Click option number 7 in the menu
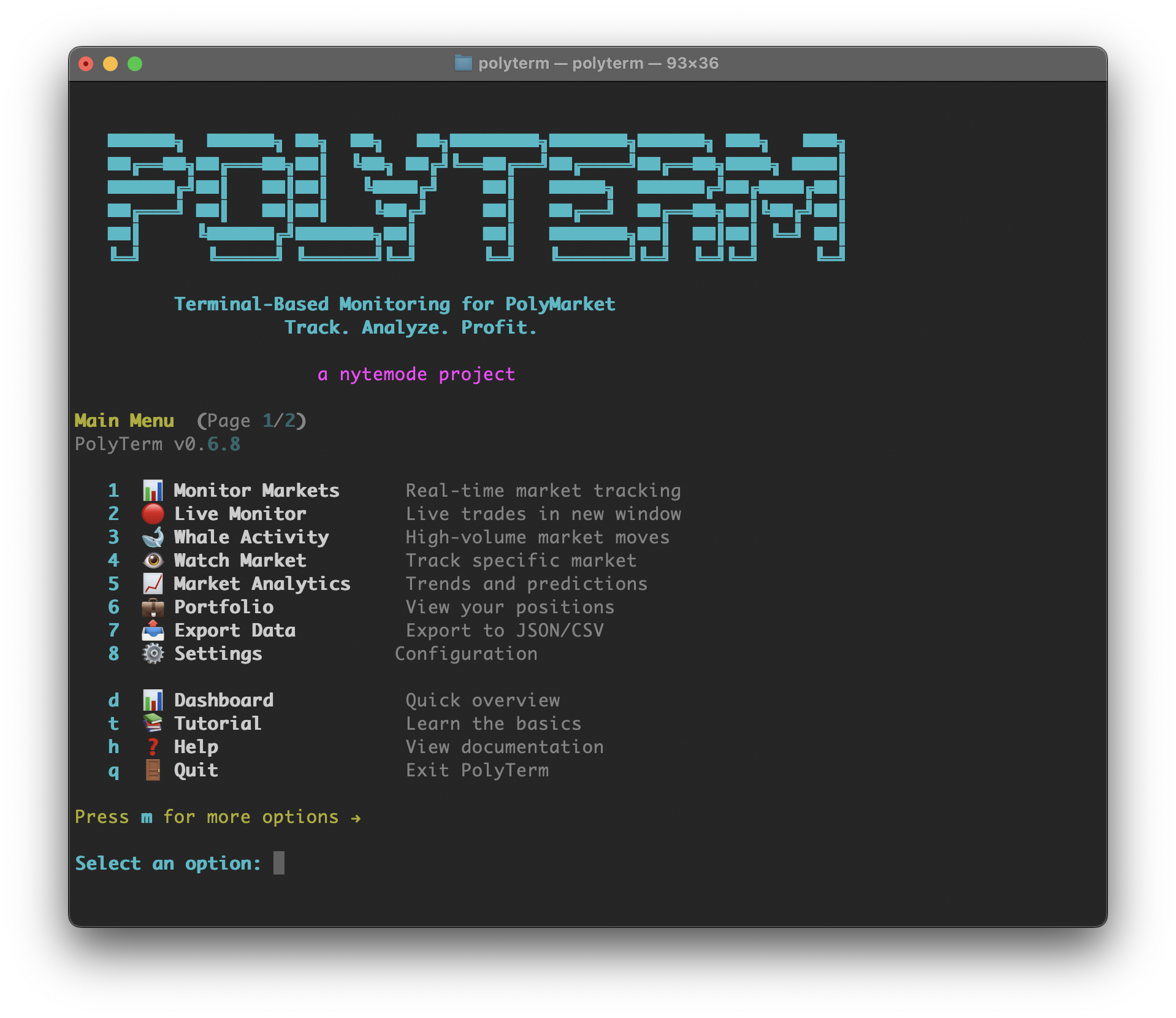 [113, 630]
